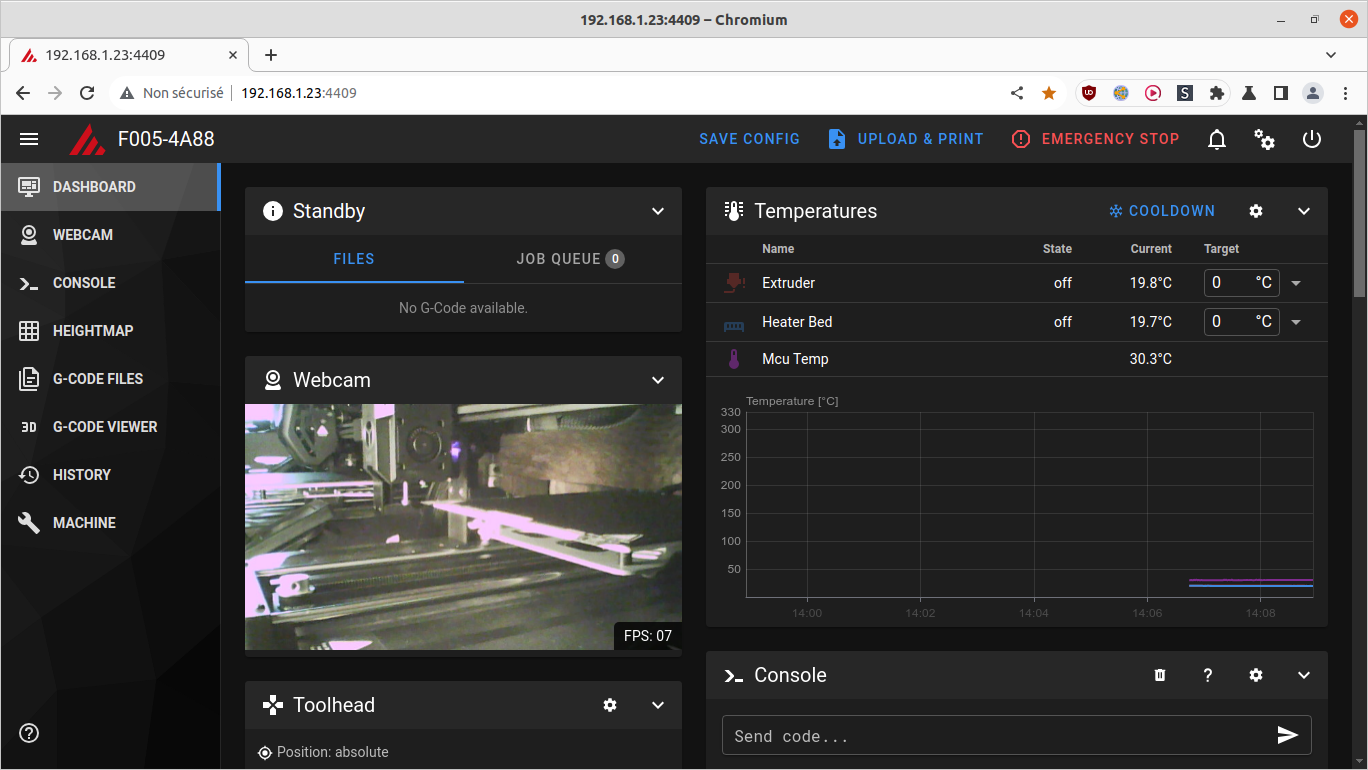Open G-Code Viewer in sidebar
The image size is (1368, 770).
coord(110,427)
